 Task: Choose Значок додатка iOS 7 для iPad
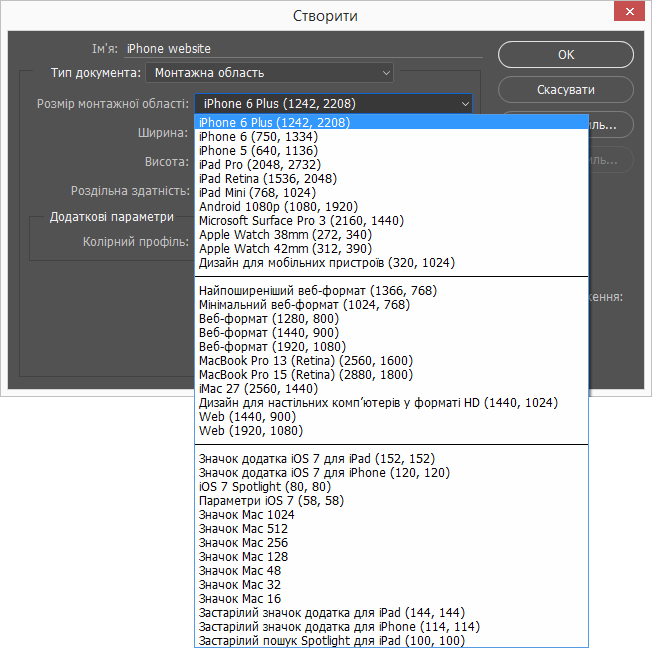point(391,459)
